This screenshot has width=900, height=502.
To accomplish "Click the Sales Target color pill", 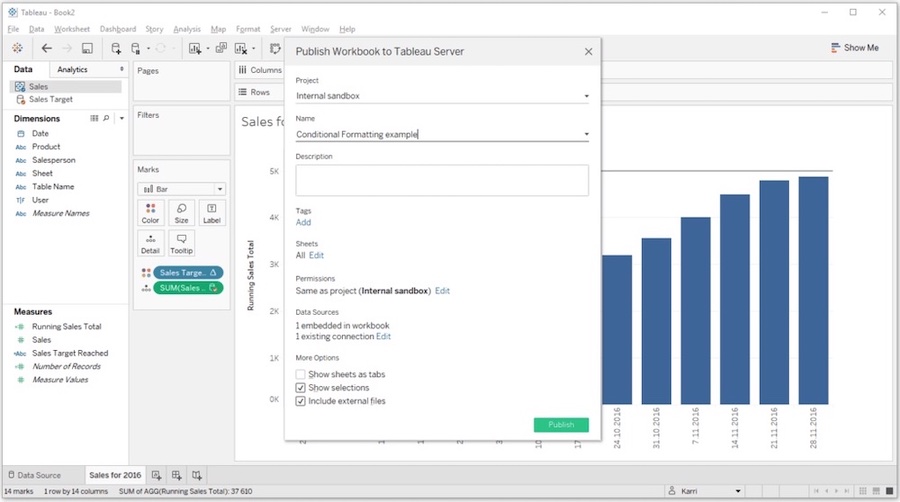I will (x=188, y=273).
